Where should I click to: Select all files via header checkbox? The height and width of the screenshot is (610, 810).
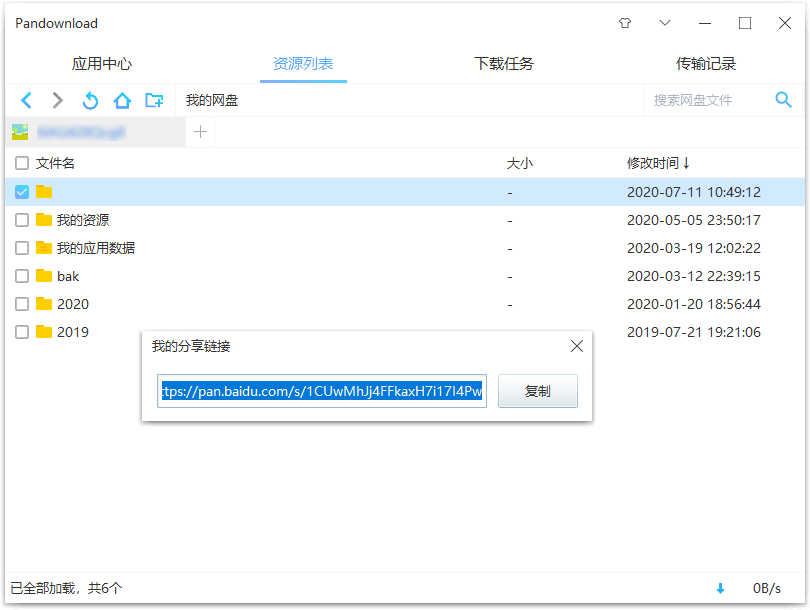[22, 162]
